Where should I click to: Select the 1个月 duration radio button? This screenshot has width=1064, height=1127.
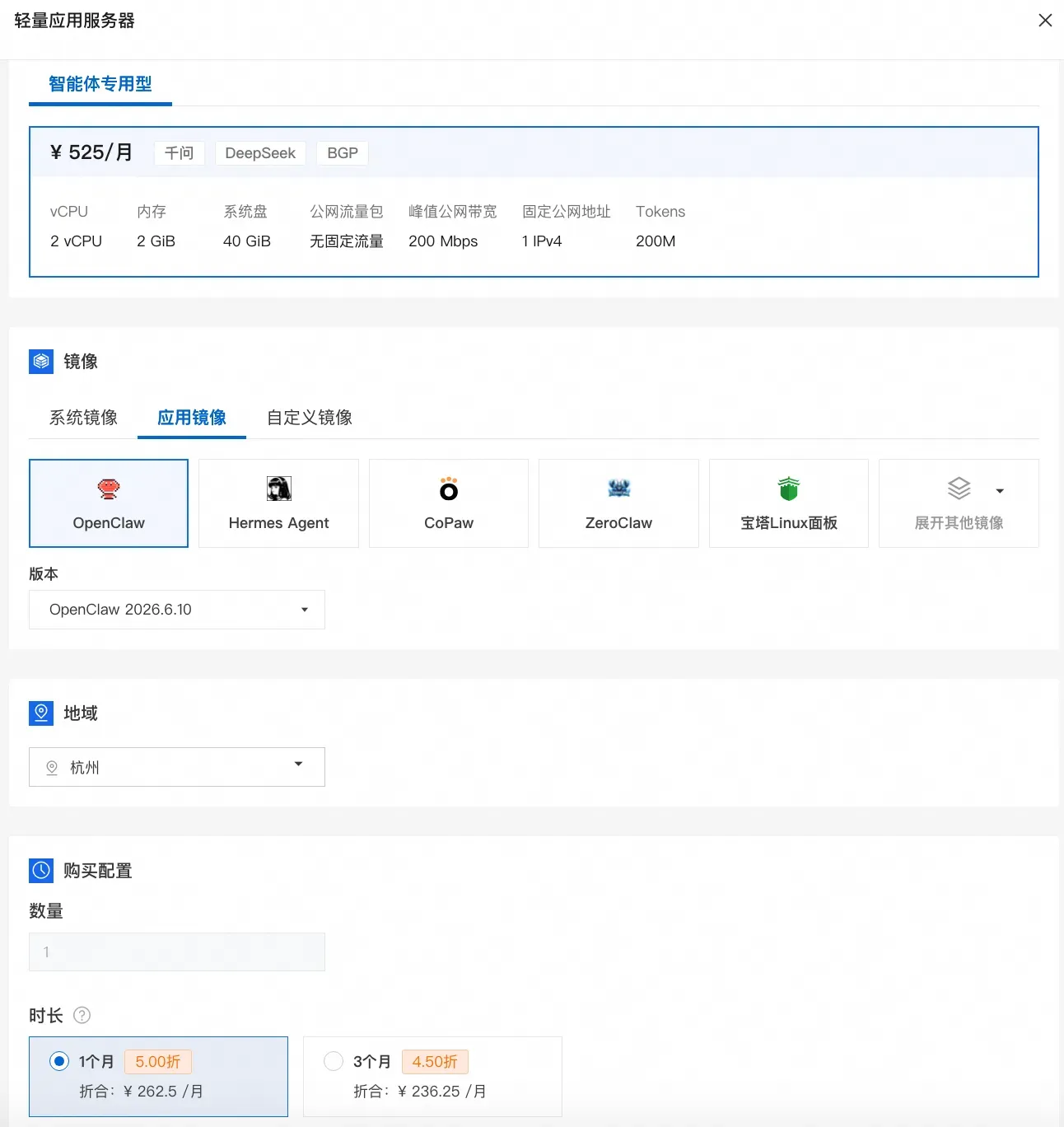[59, 1061]
